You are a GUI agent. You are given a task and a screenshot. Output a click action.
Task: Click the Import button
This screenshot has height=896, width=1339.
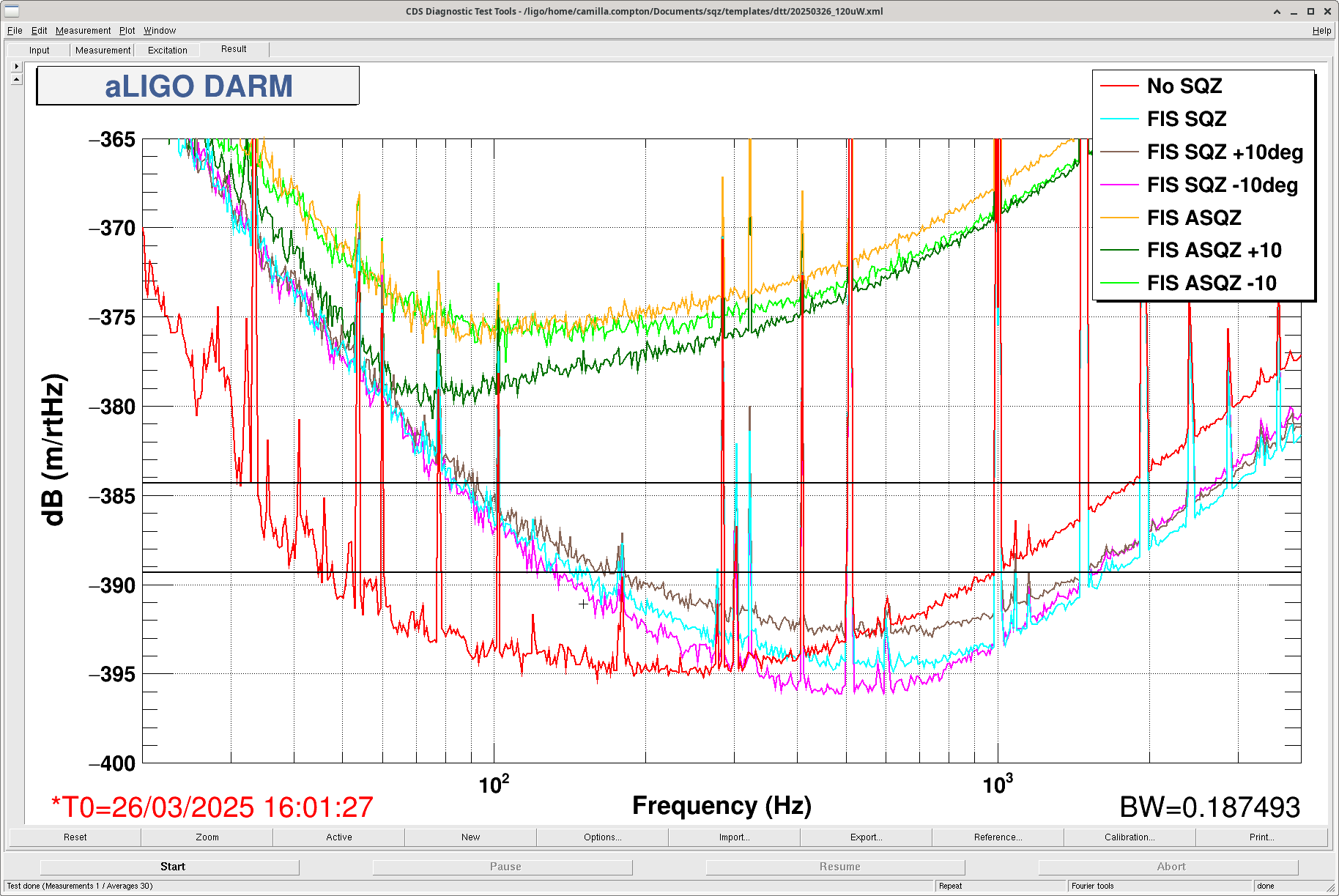[734, 837]
